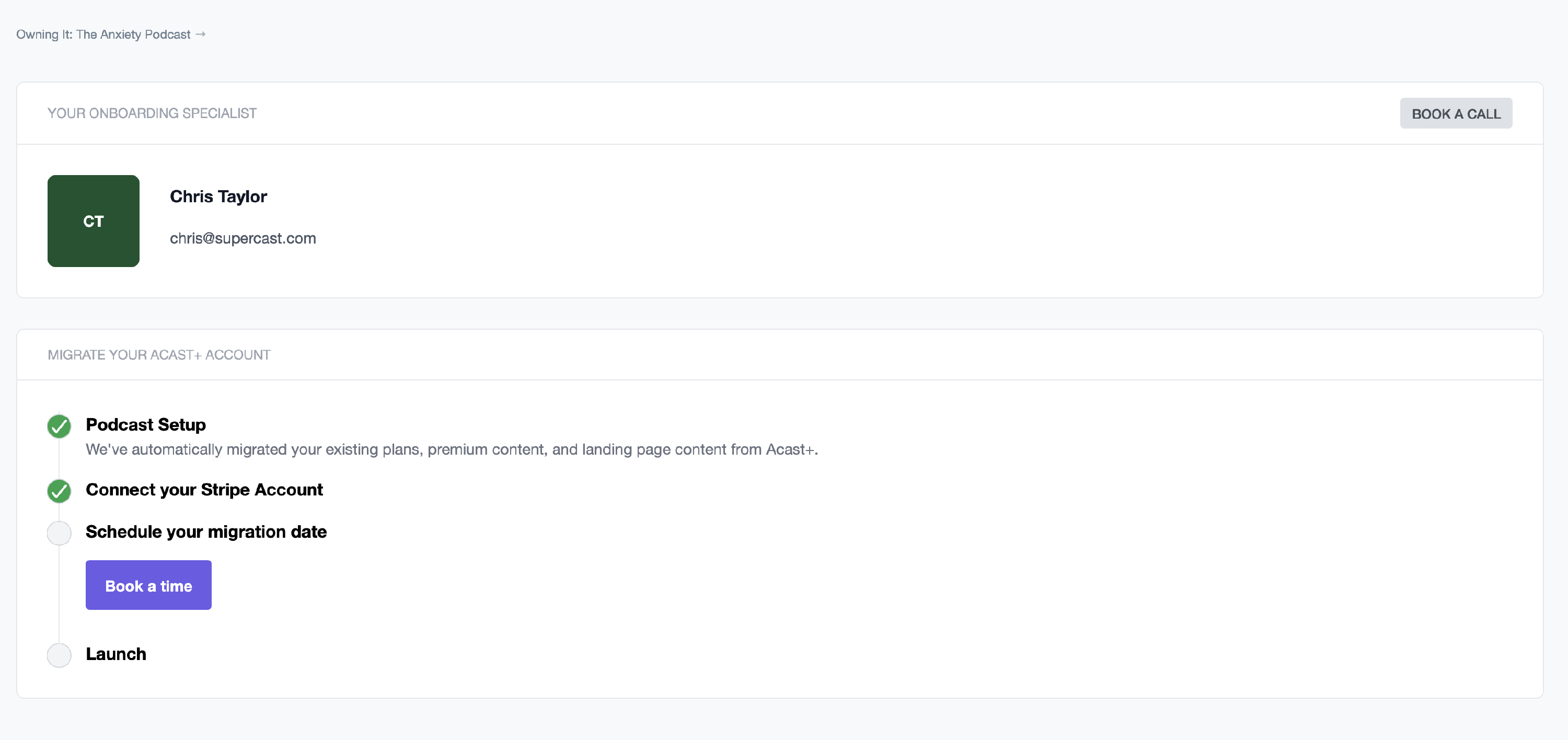Image resolution: width=1568 pixels, height=740 pixels.
Task: Click the Podcast Setup step heading
Action: coord(145,424)
